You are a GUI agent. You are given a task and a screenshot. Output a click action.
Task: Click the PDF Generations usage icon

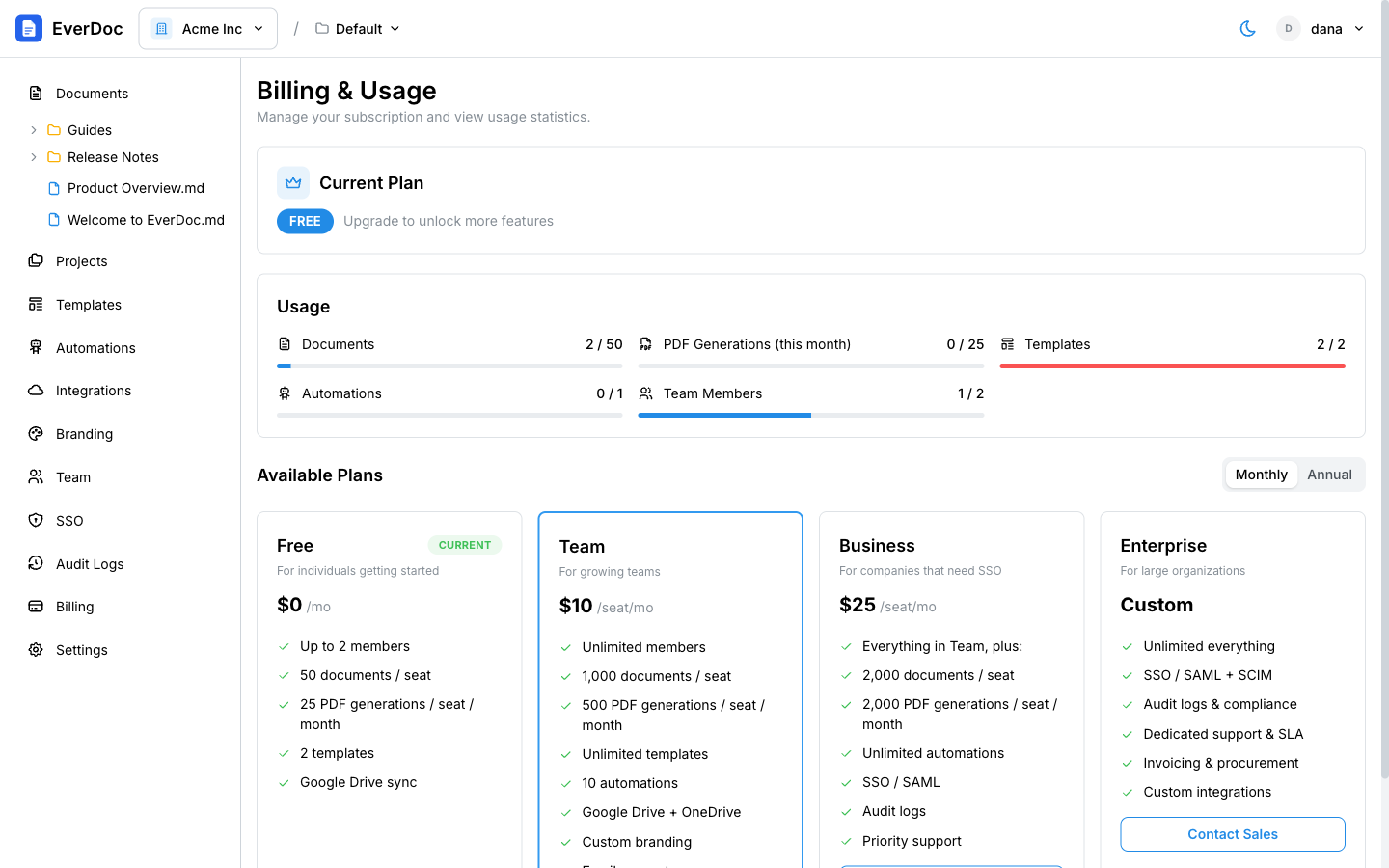coord(645,344)
